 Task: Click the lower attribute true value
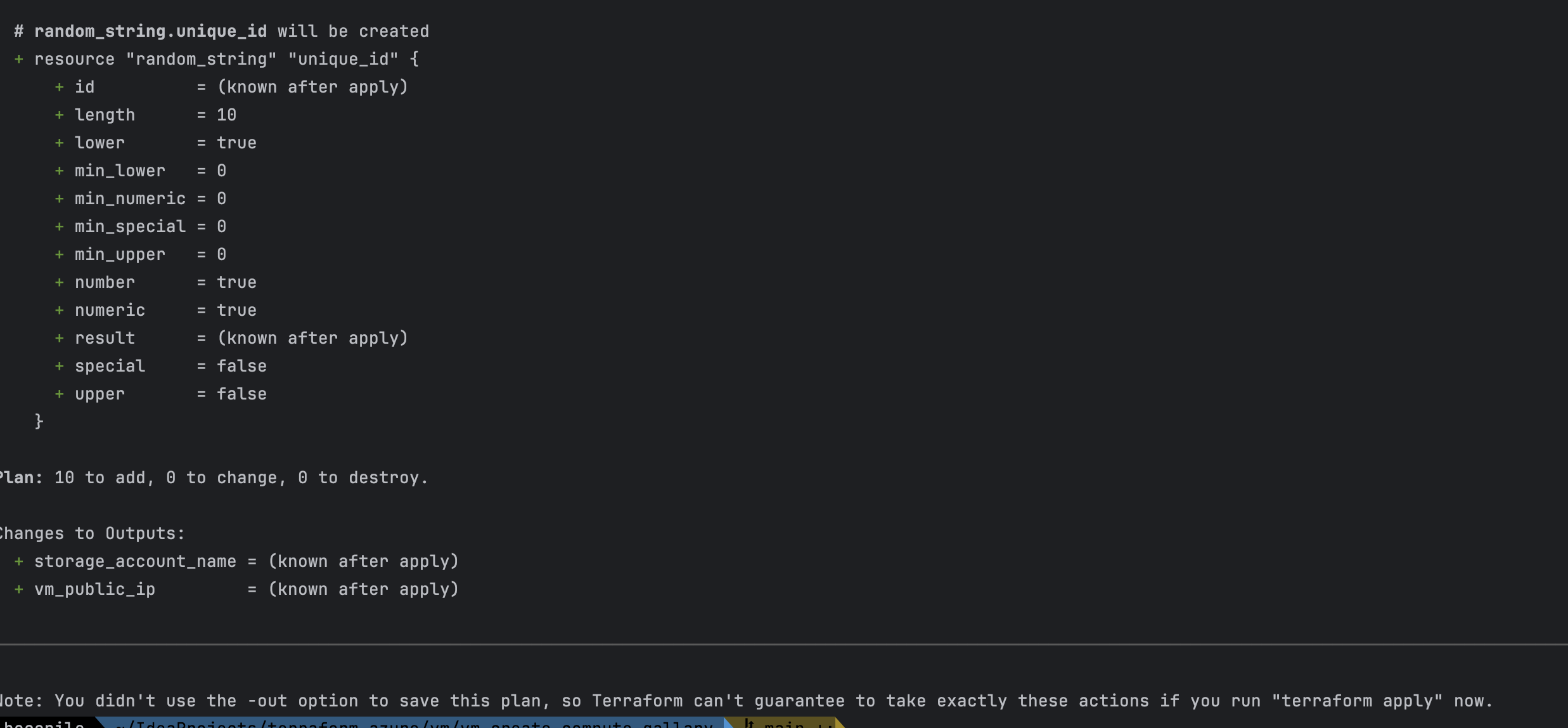tap(237, 143)
